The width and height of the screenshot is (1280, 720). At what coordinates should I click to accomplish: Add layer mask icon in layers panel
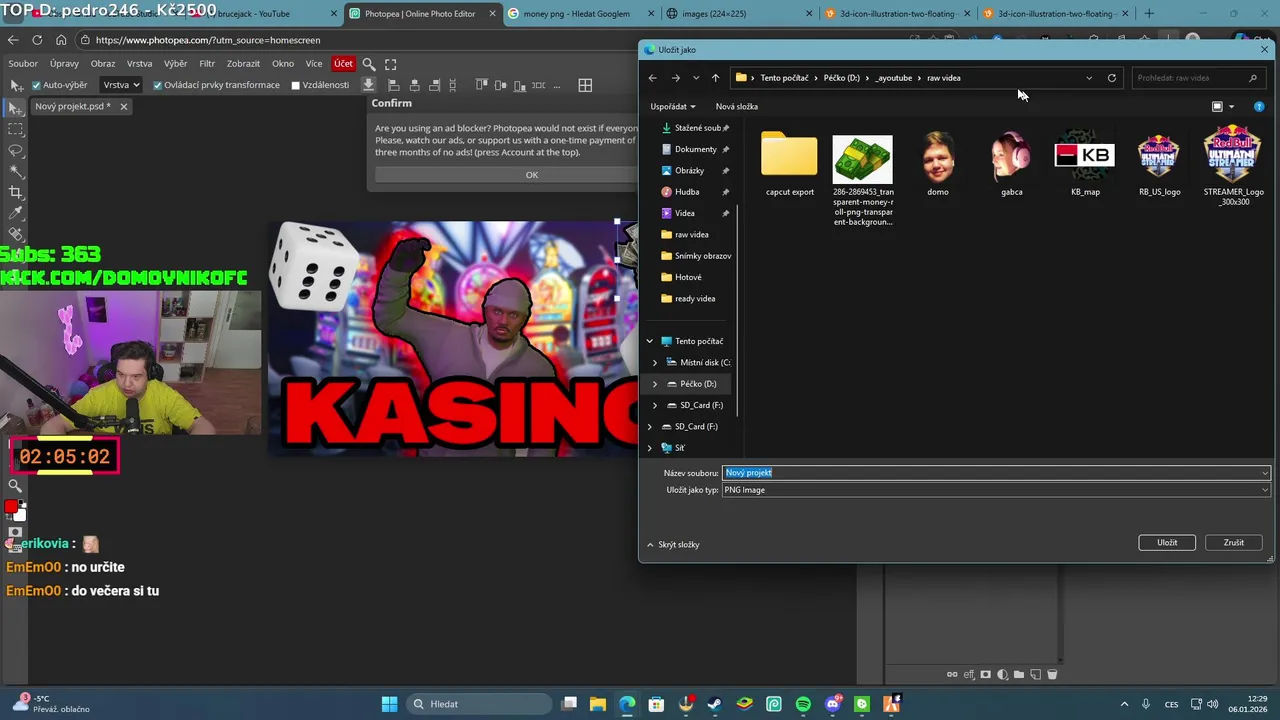coord(986,675)
